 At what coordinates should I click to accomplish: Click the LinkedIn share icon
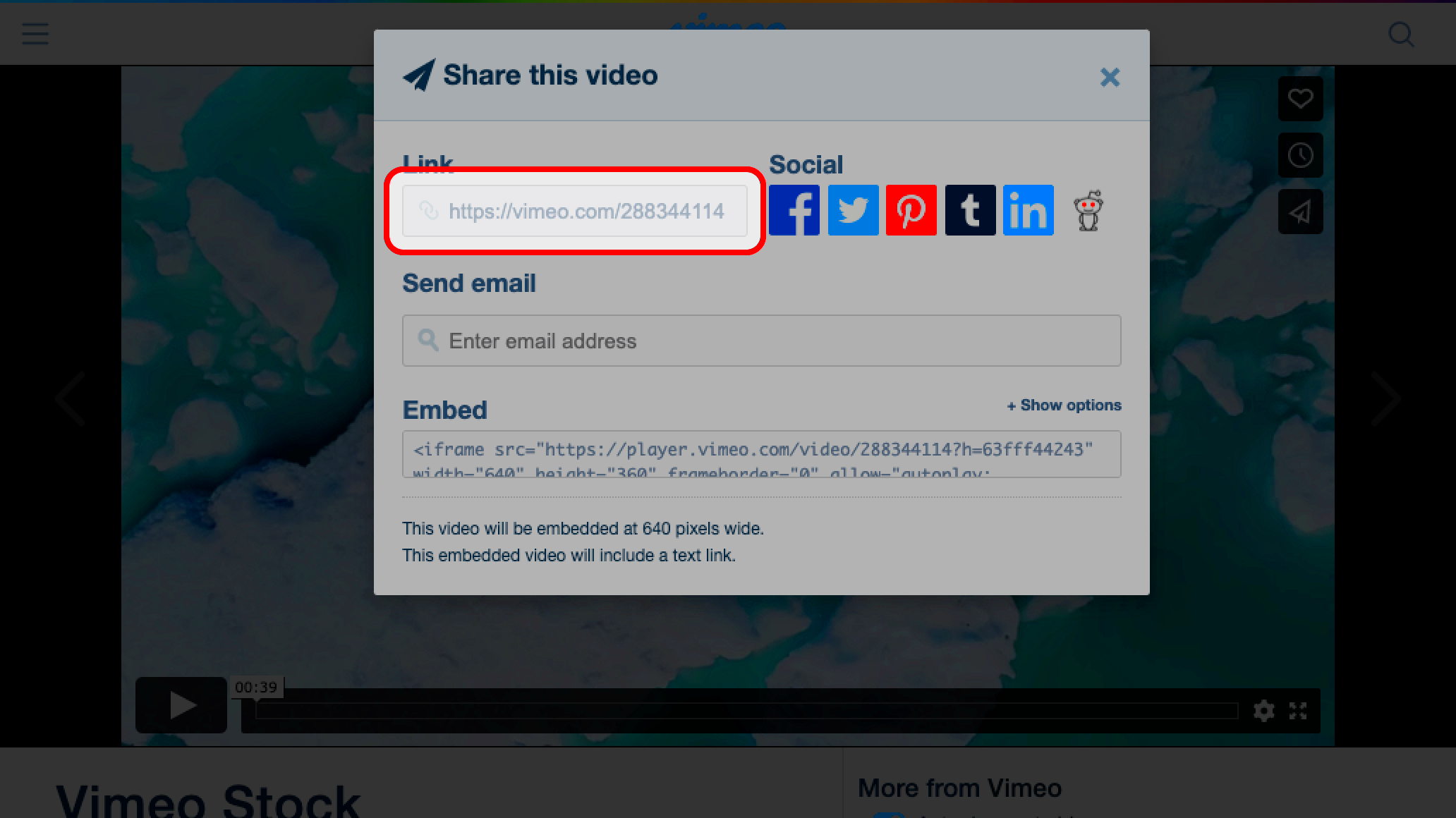tap(1027, 210)
